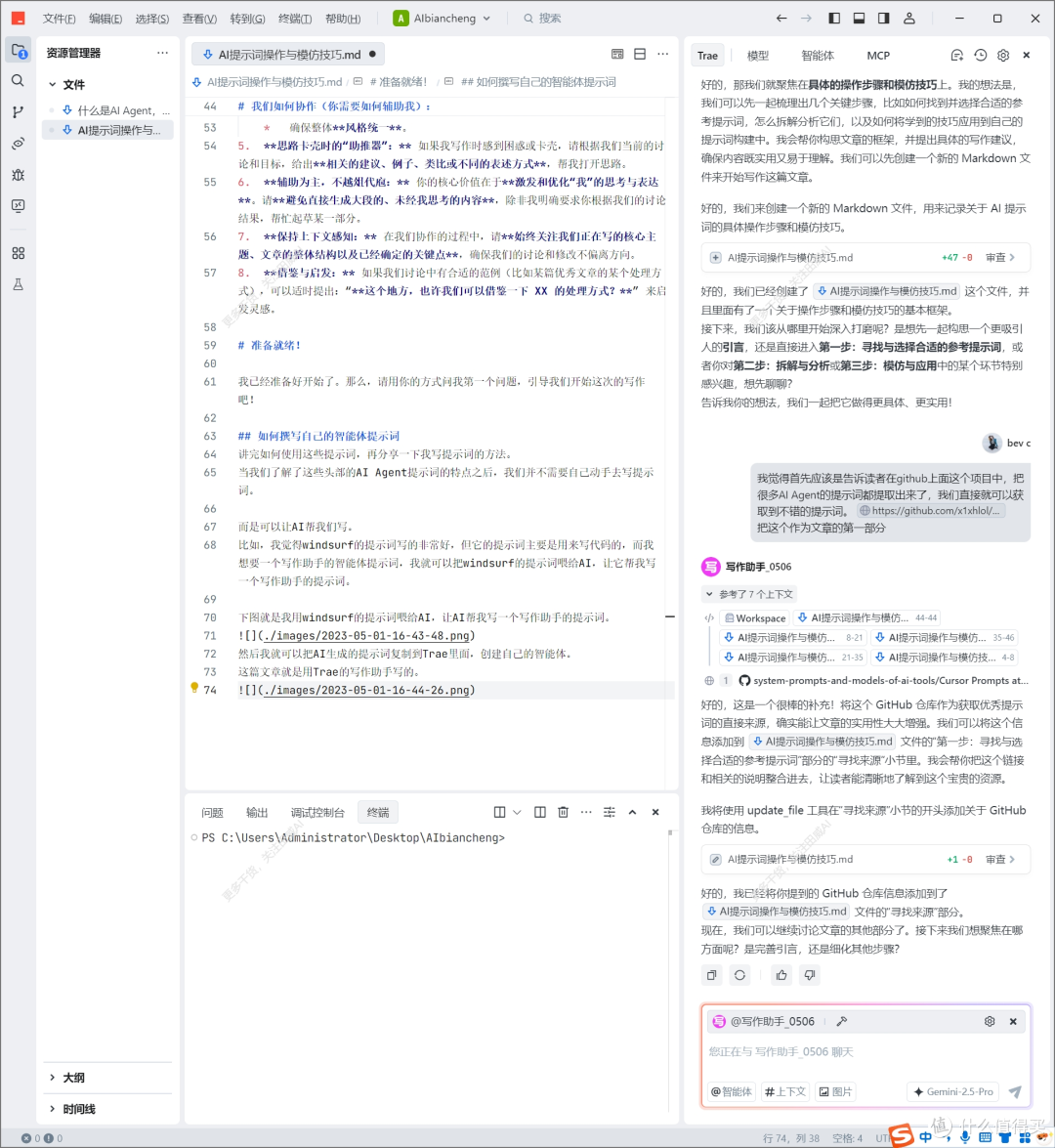This screenshot has height=1148, width=1055.
Task: Open the system-prompts-and-models-of-ai-tools reference
Action: 884,680
